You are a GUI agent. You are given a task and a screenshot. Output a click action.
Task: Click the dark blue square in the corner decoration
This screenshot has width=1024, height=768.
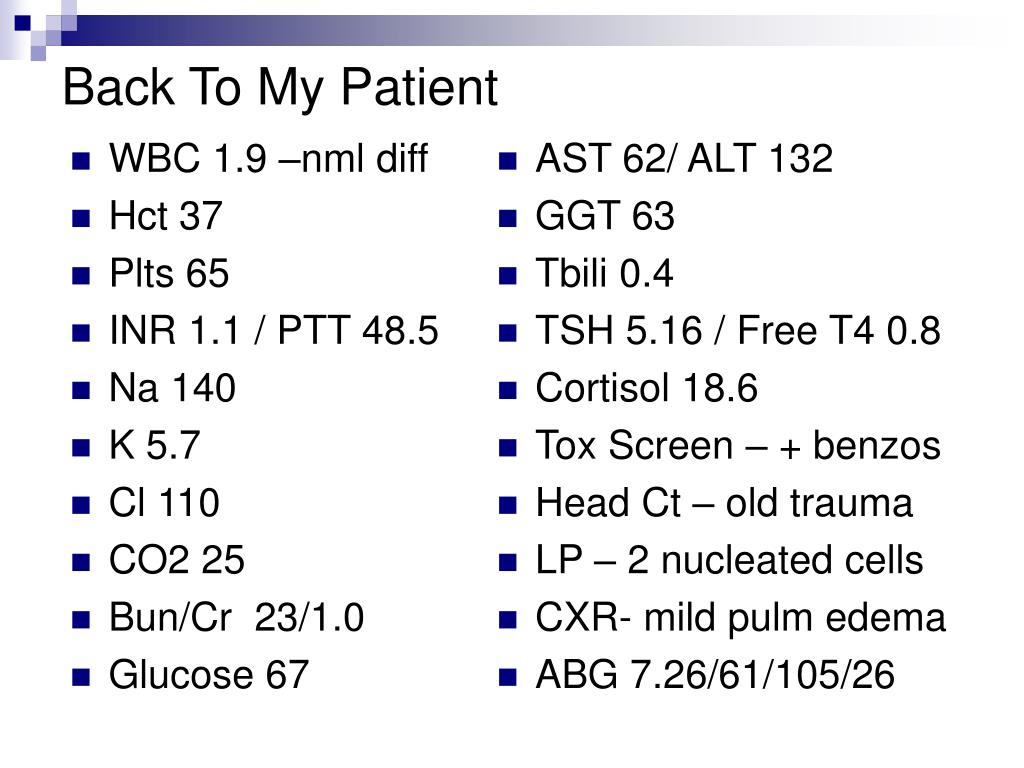point(23,23)
